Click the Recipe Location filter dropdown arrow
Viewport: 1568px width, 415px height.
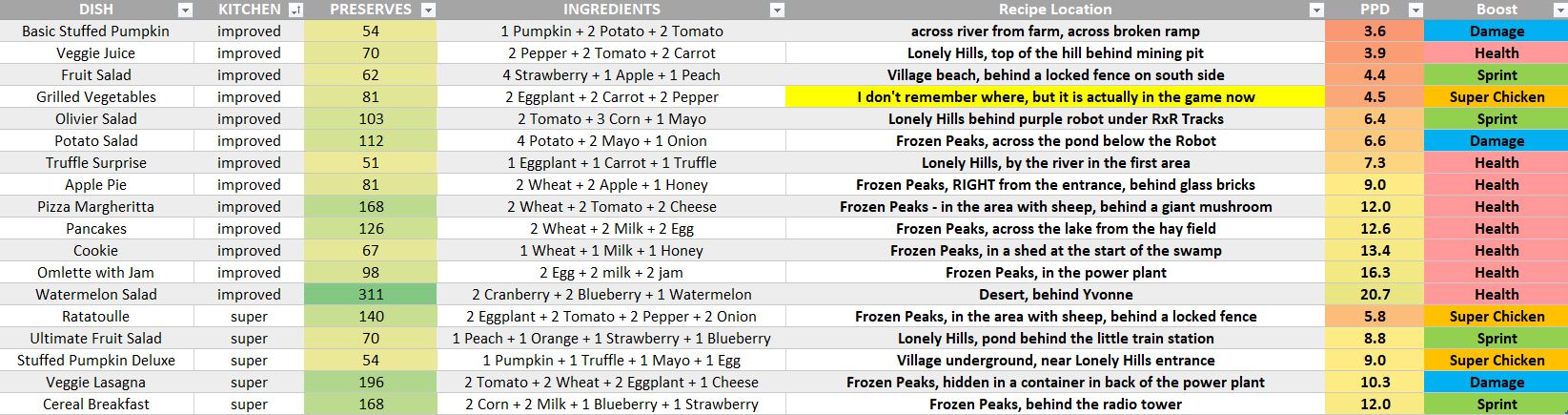pos(1316,10)
